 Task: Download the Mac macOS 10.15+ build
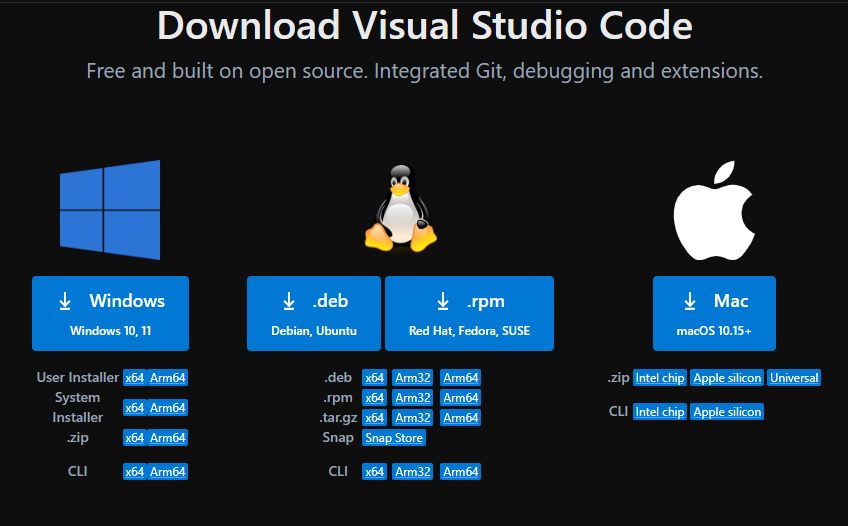(x=714, y=314)
